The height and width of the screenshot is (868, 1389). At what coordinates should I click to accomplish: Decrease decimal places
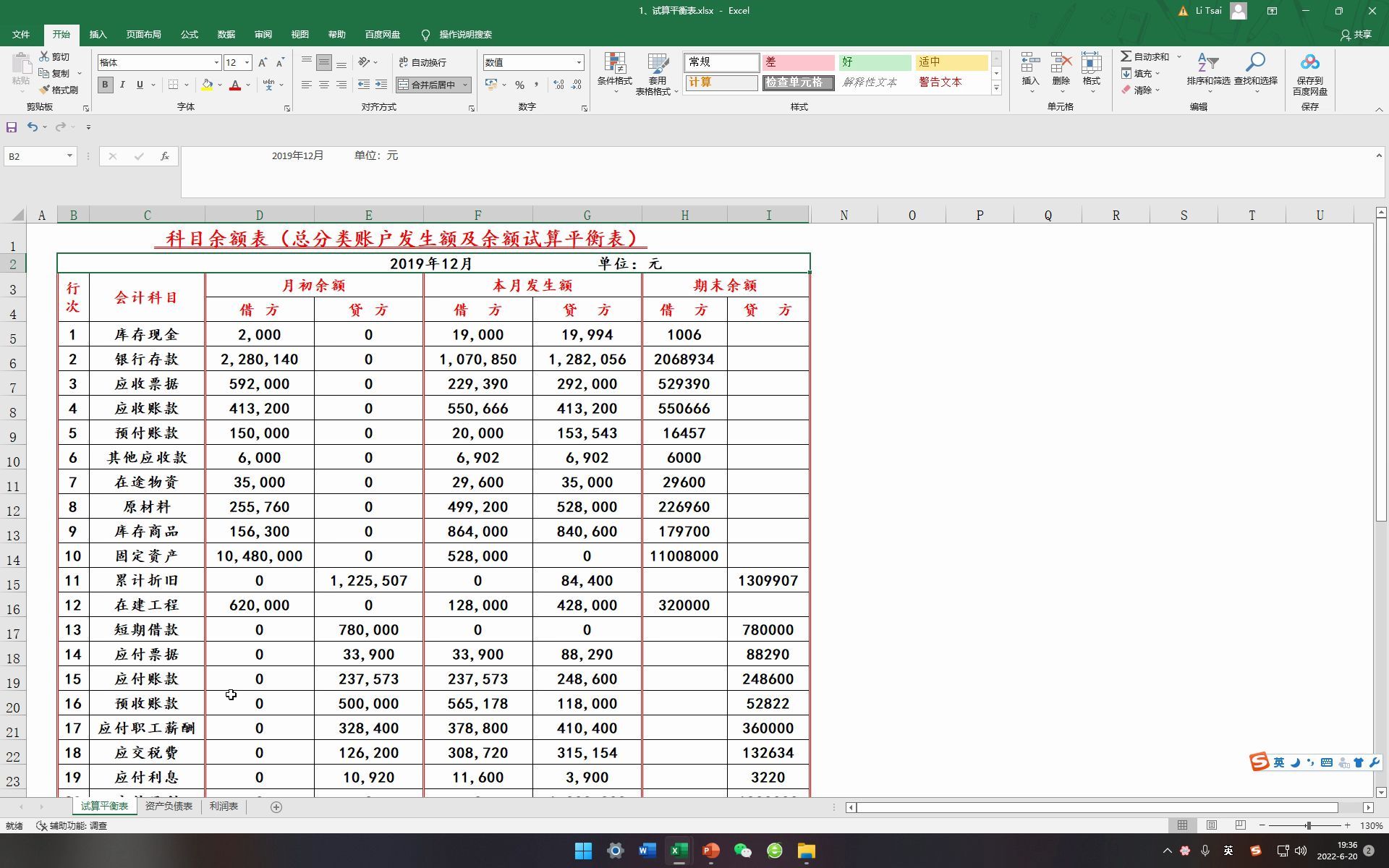pos(577,85)
